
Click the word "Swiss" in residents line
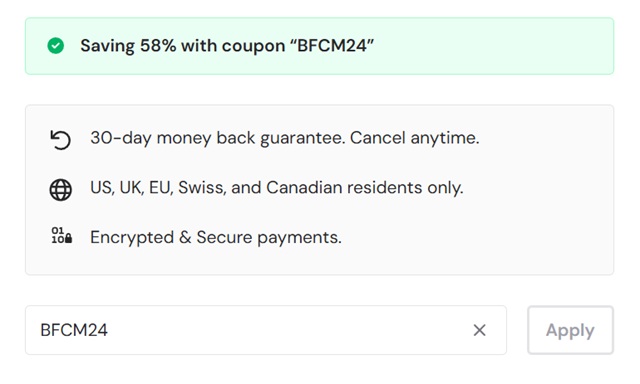tap(202, 188)
